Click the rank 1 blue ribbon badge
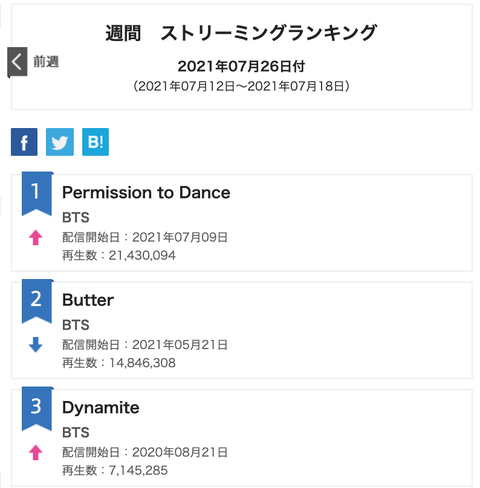Viewport: 480px width, 488px height. click(37, 194)
